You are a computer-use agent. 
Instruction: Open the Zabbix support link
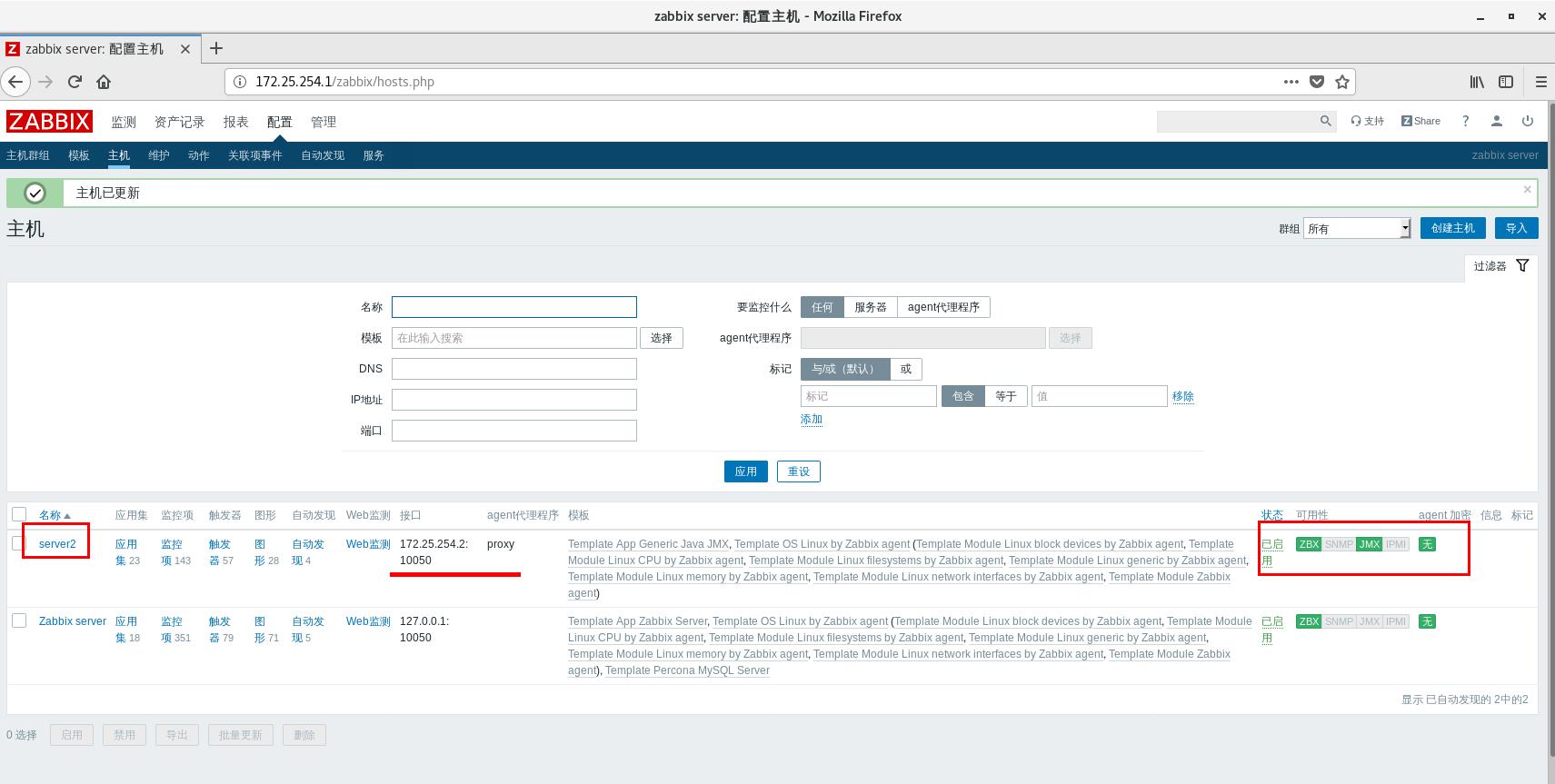pos(1367,121)
